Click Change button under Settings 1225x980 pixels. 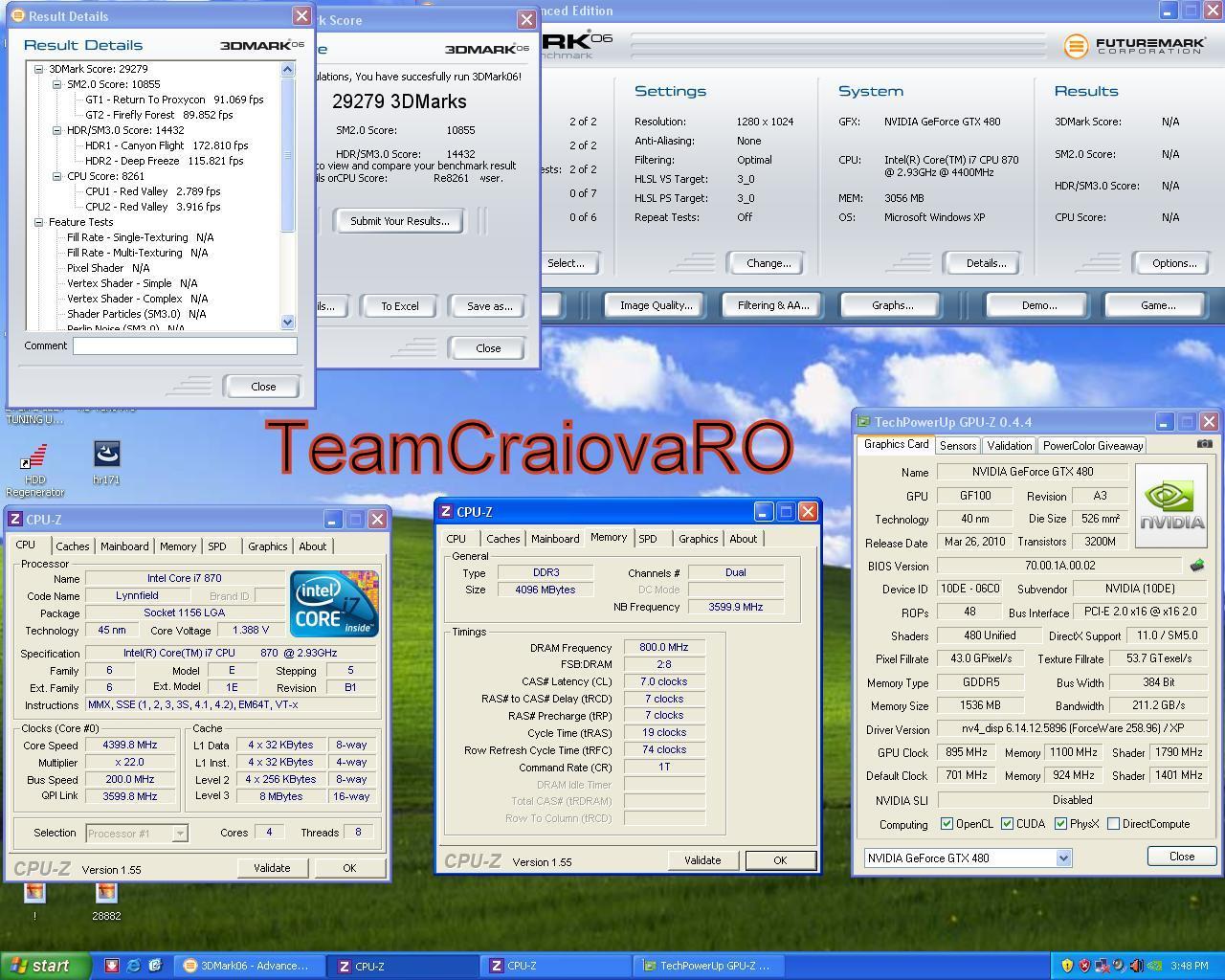[x=768, y=263]
